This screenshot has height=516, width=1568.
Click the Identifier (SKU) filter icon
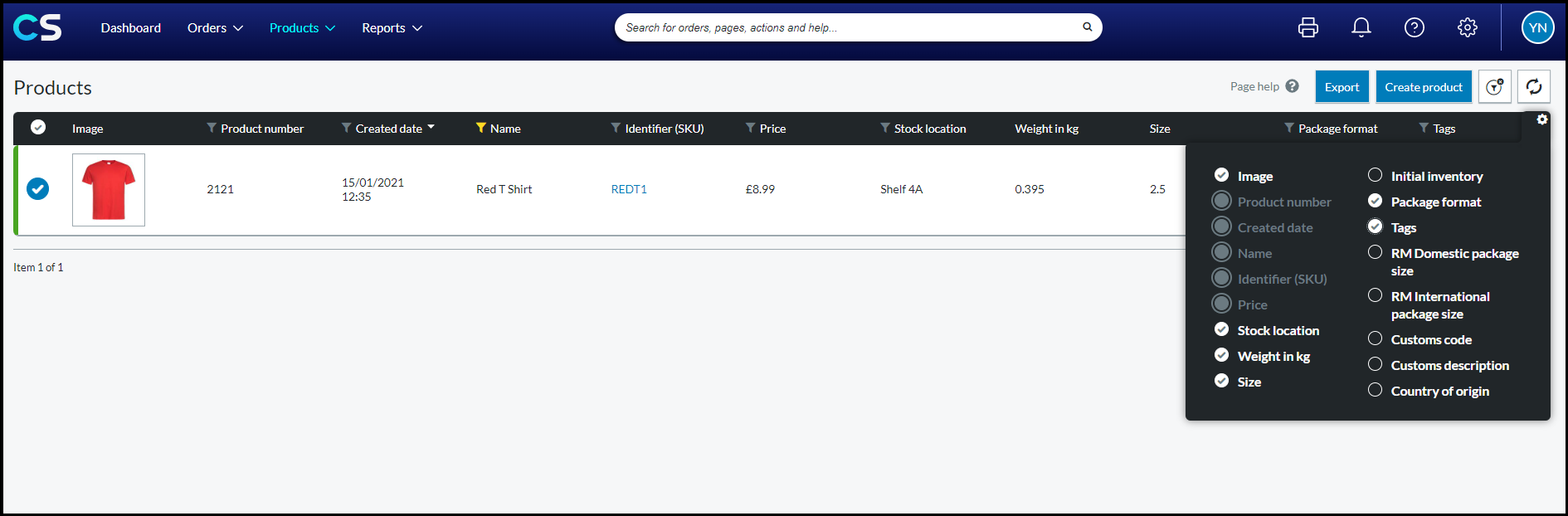click(616, 128)
